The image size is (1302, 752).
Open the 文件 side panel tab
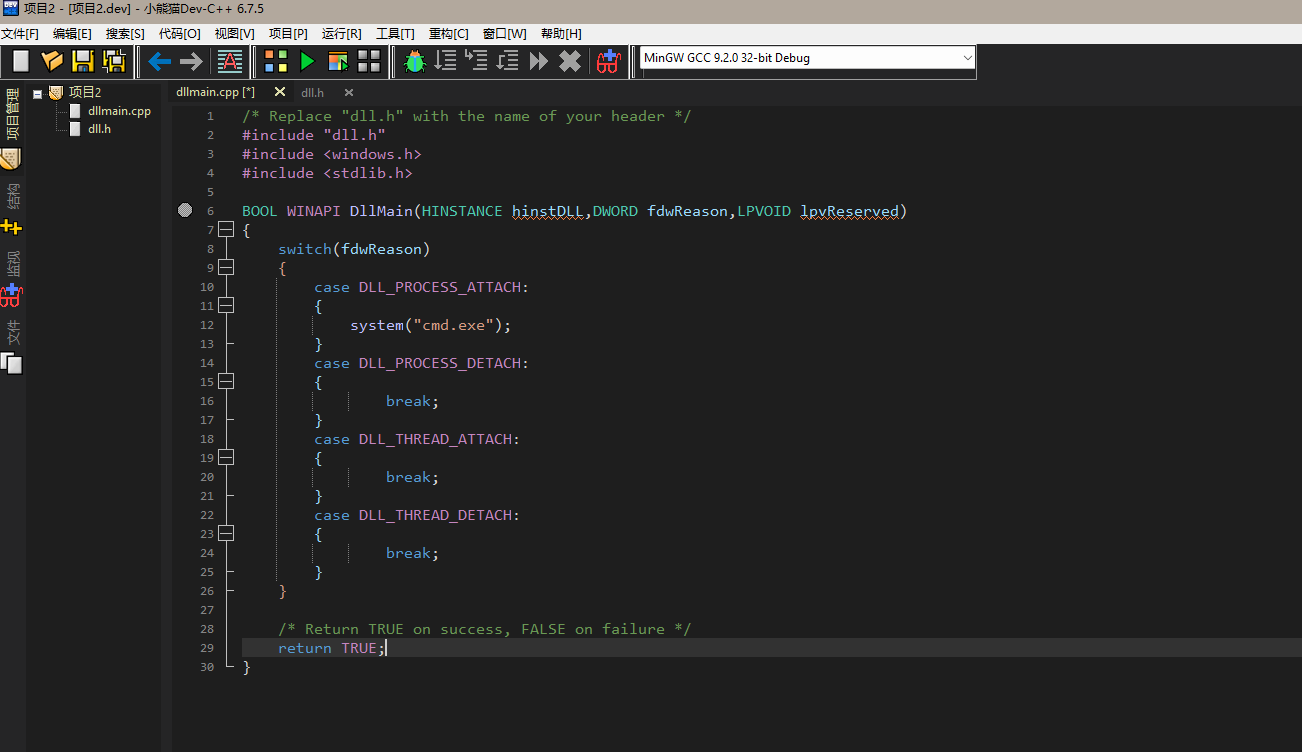tap(12, 332)
